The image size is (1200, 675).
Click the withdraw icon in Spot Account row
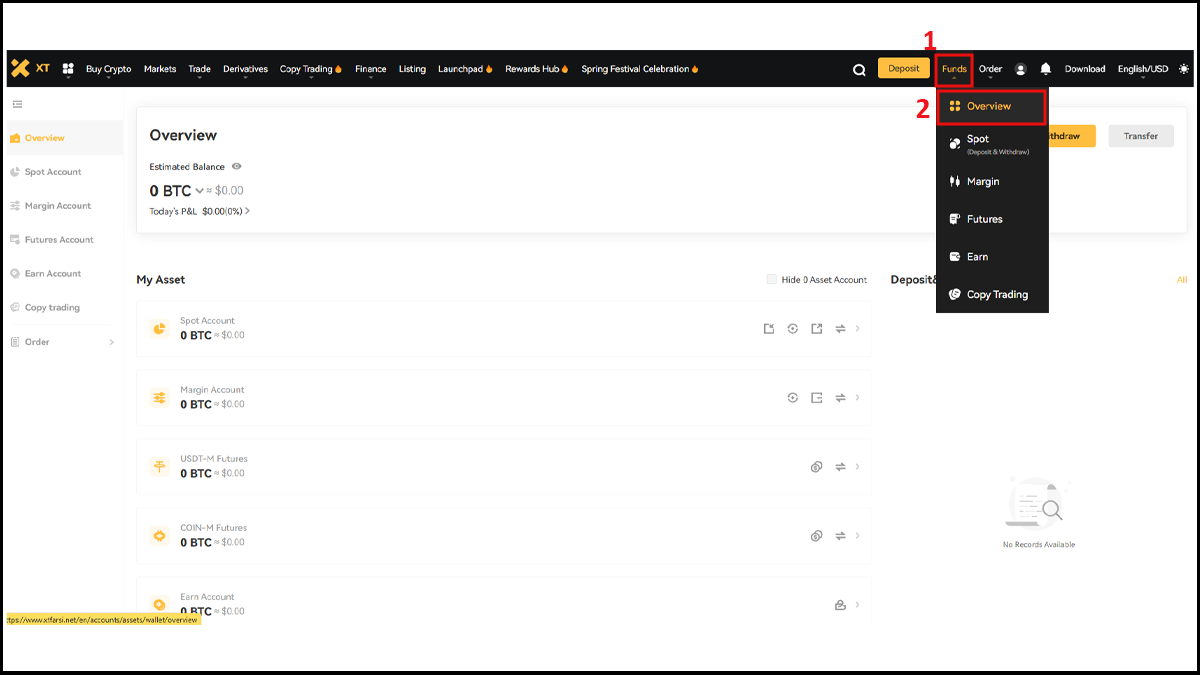point(817,328)
